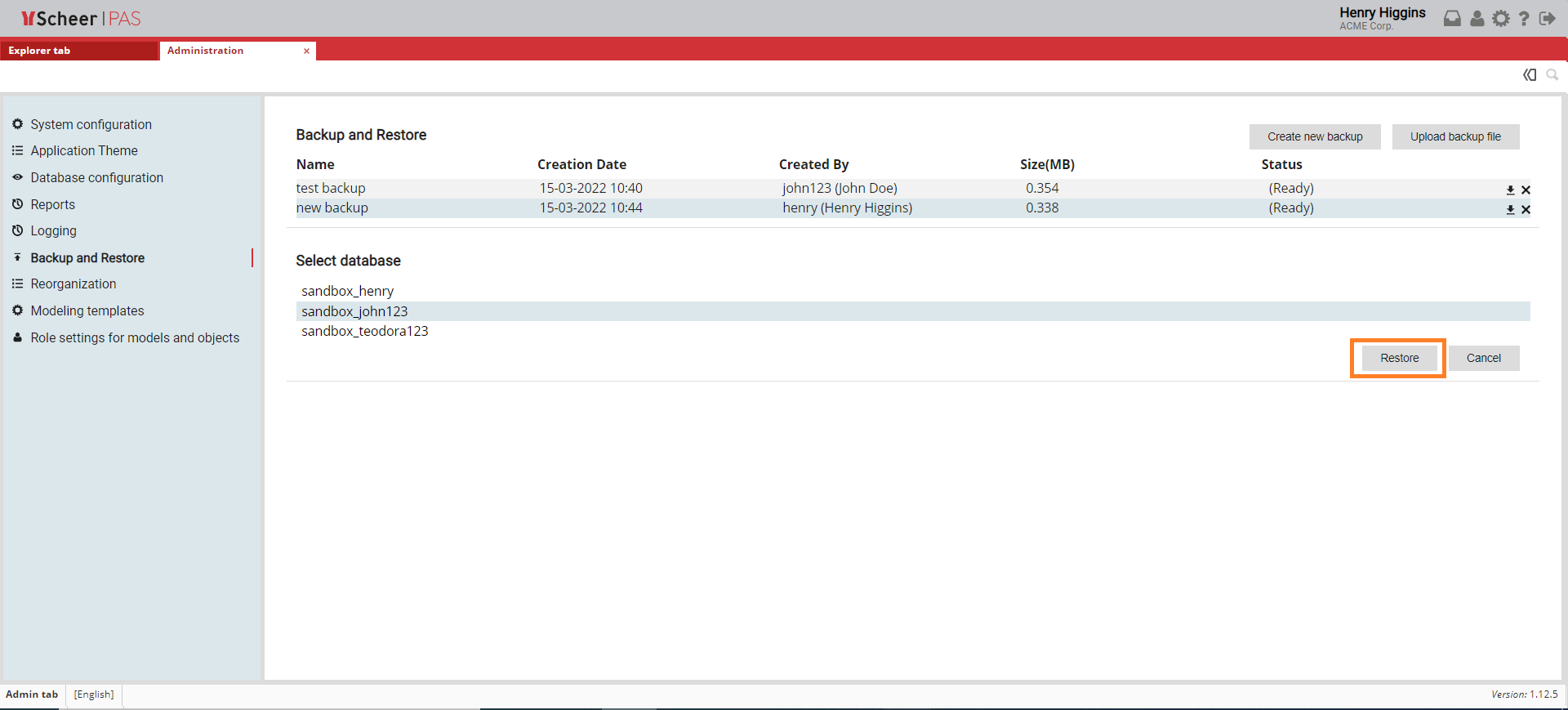This screenshot has height=710, width=1568.
Task: Open the help question mark icon
Action: [1524, 19]
